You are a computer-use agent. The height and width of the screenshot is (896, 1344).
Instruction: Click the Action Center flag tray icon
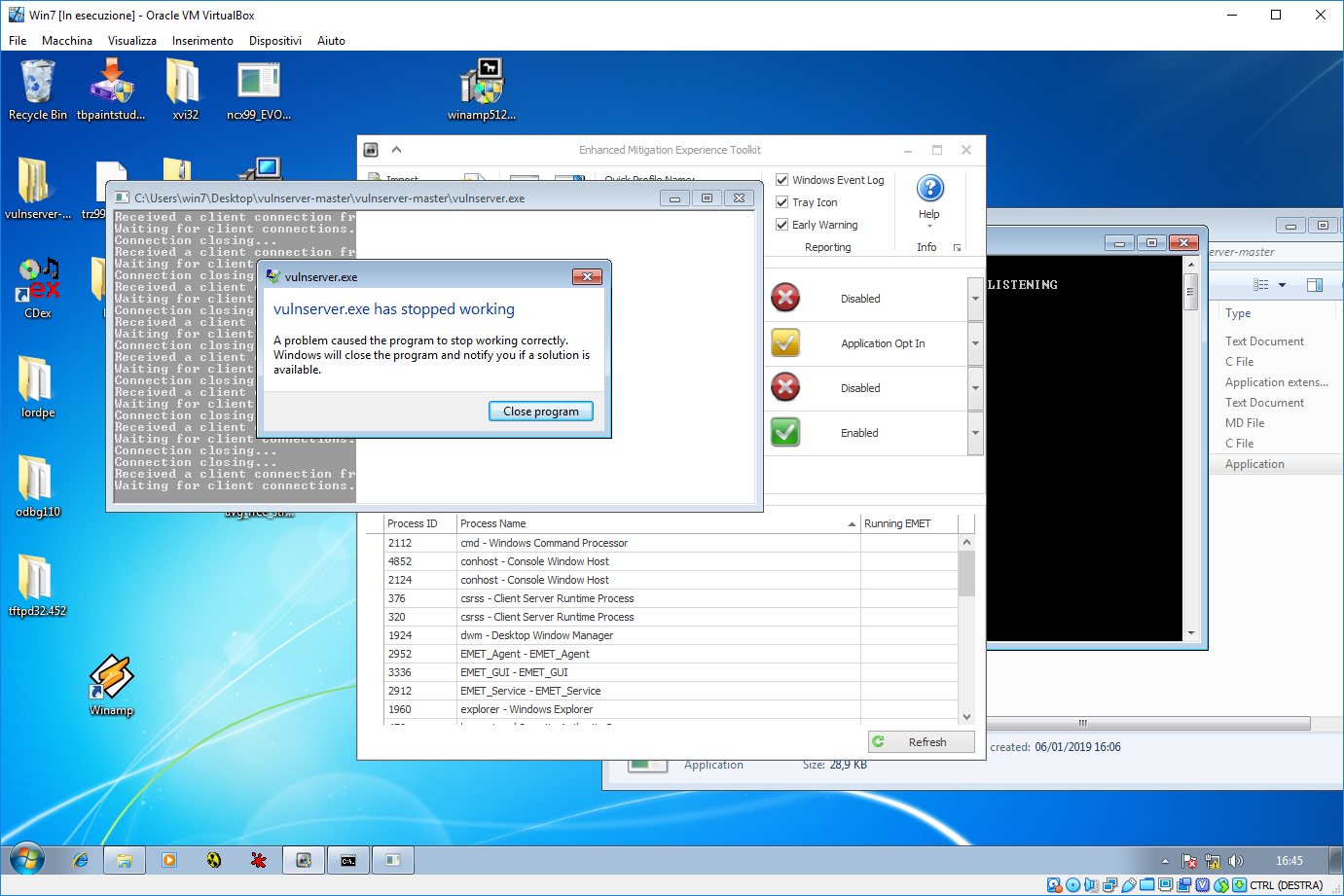click(x=1189, y=861)
